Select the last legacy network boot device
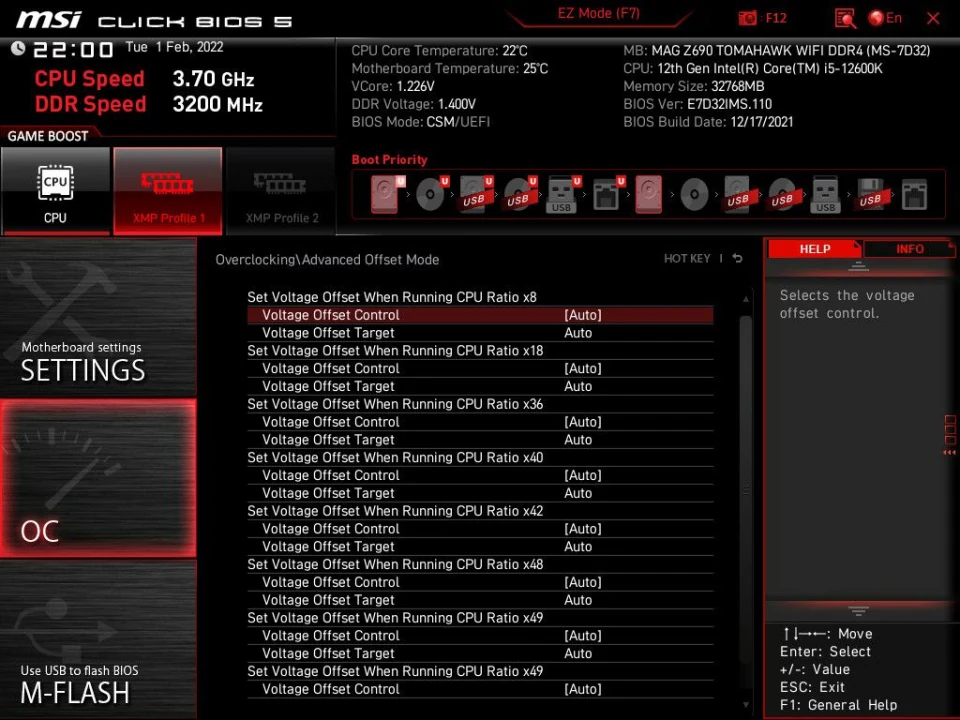Image resolution: width=960 pixels, height=720 pixels. (914, 195)
